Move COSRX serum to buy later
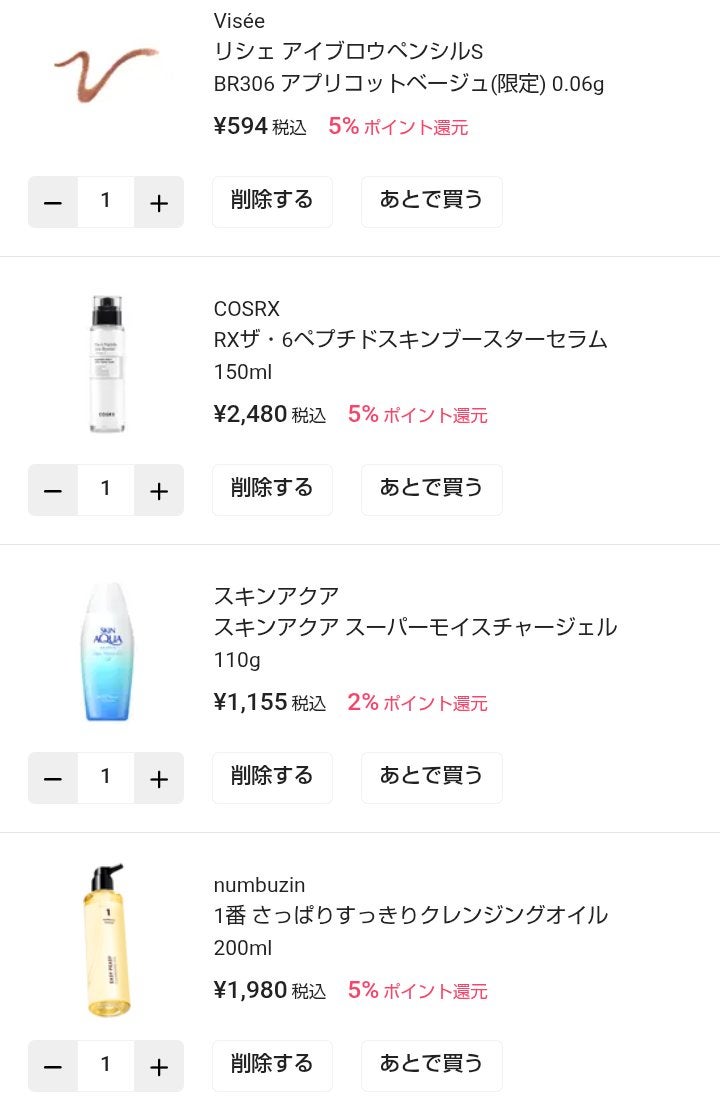This screenshot has height=1101, width=720. (x=431, y=489)
